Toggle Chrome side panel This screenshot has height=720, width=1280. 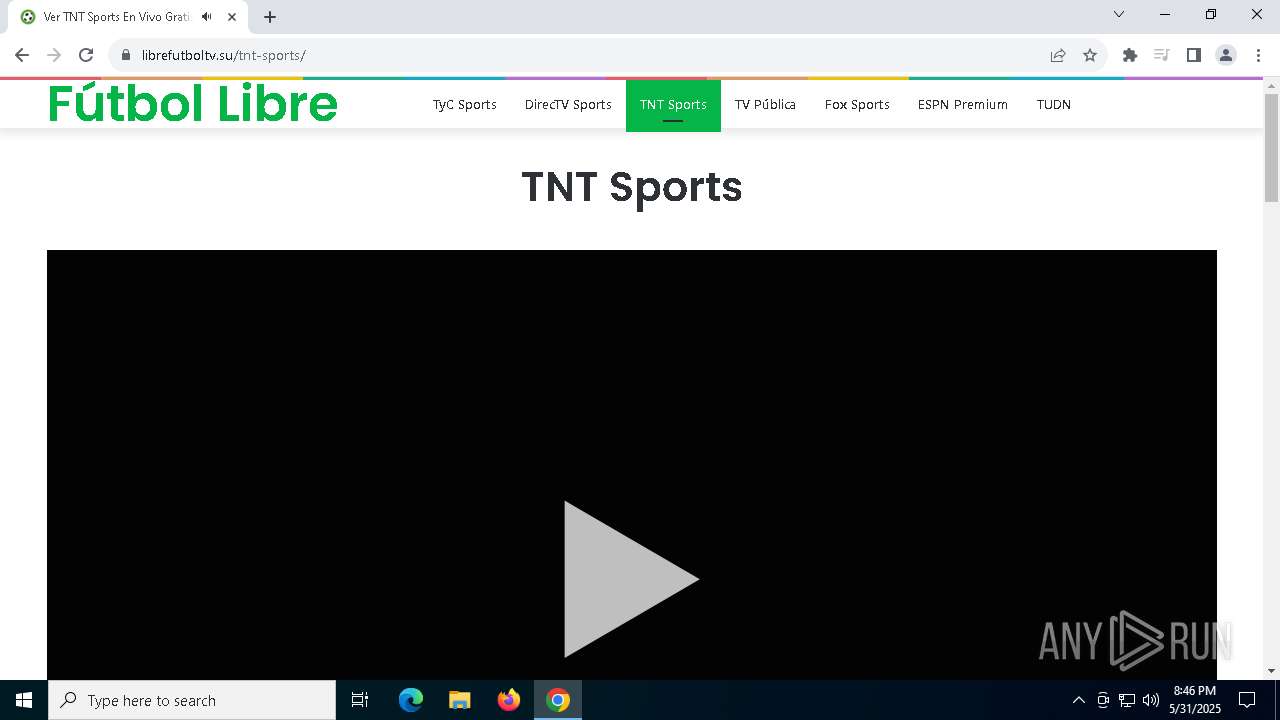point(1194,55)
